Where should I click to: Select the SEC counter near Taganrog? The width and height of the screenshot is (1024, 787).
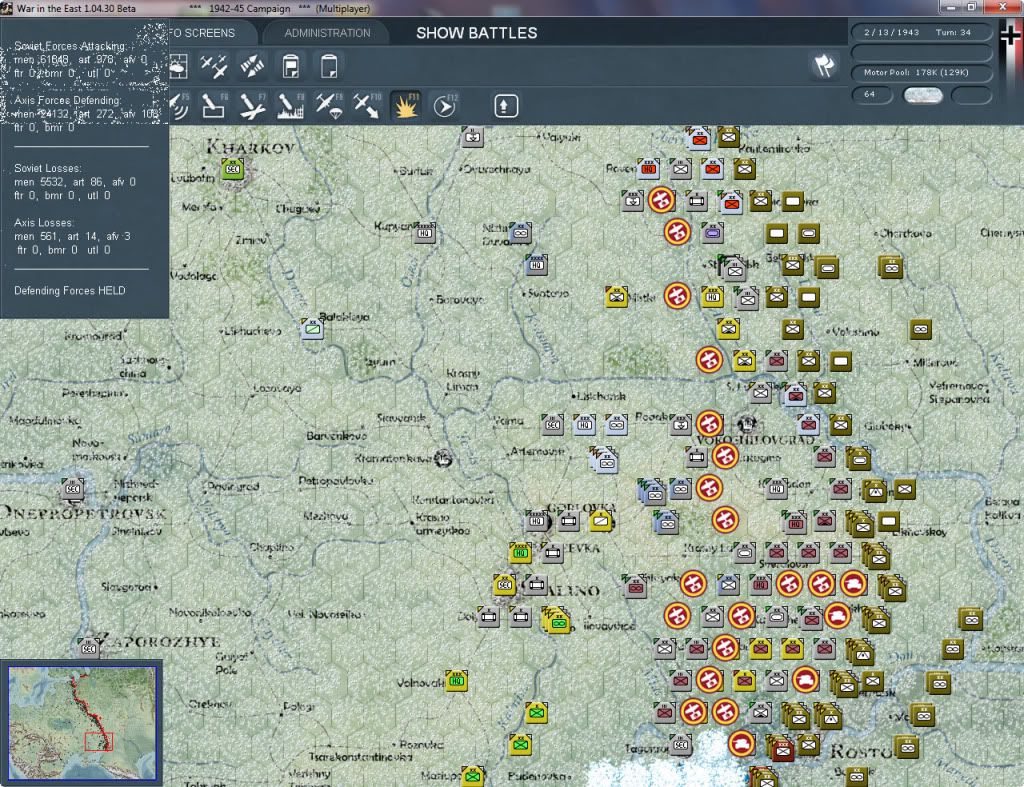pyautogui.click(x=680, y=745)
